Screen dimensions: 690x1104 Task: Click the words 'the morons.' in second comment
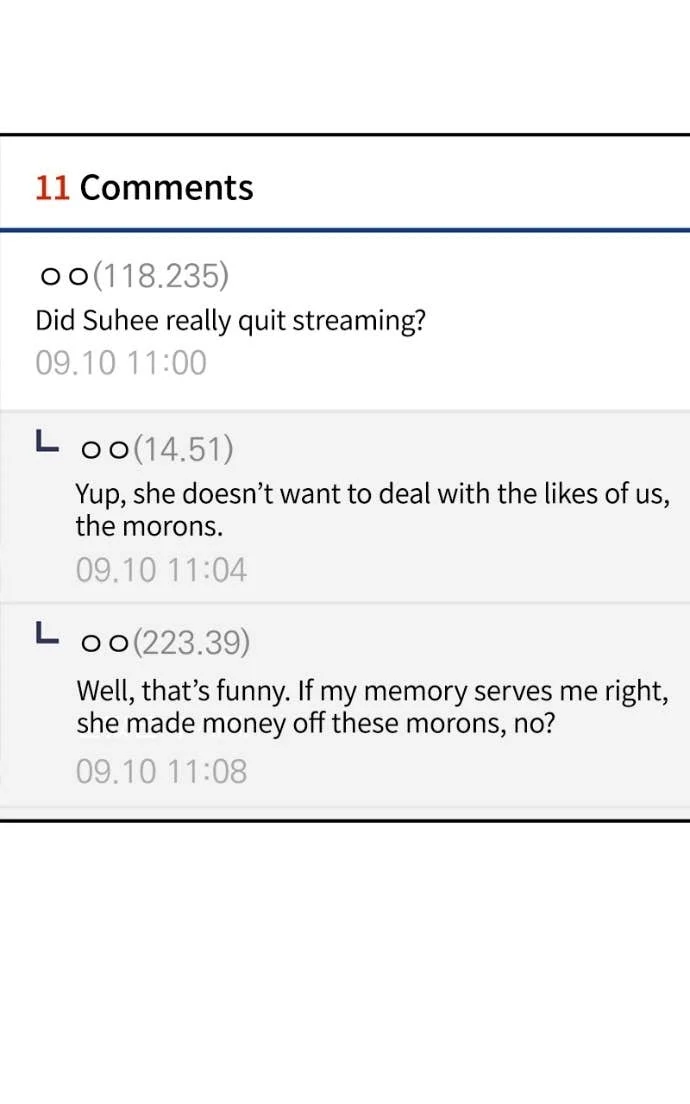point(149,526)
